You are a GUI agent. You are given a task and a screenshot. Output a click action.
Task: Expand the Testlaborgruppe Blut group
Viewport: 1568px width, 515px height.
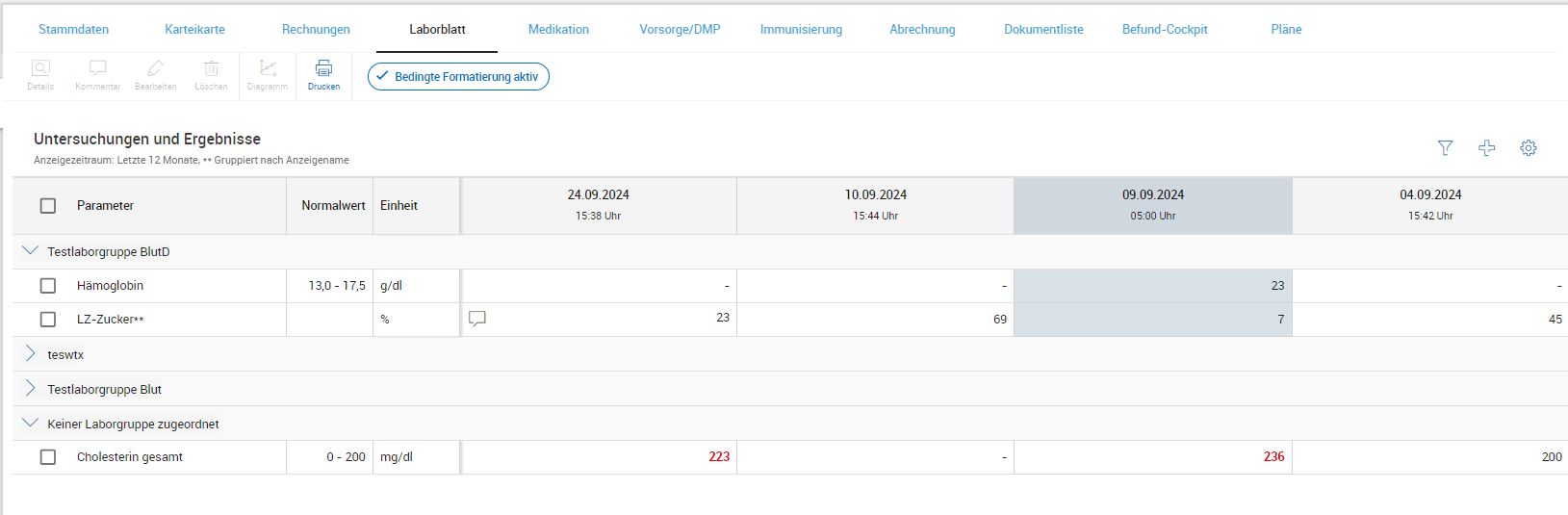[30, 389]
